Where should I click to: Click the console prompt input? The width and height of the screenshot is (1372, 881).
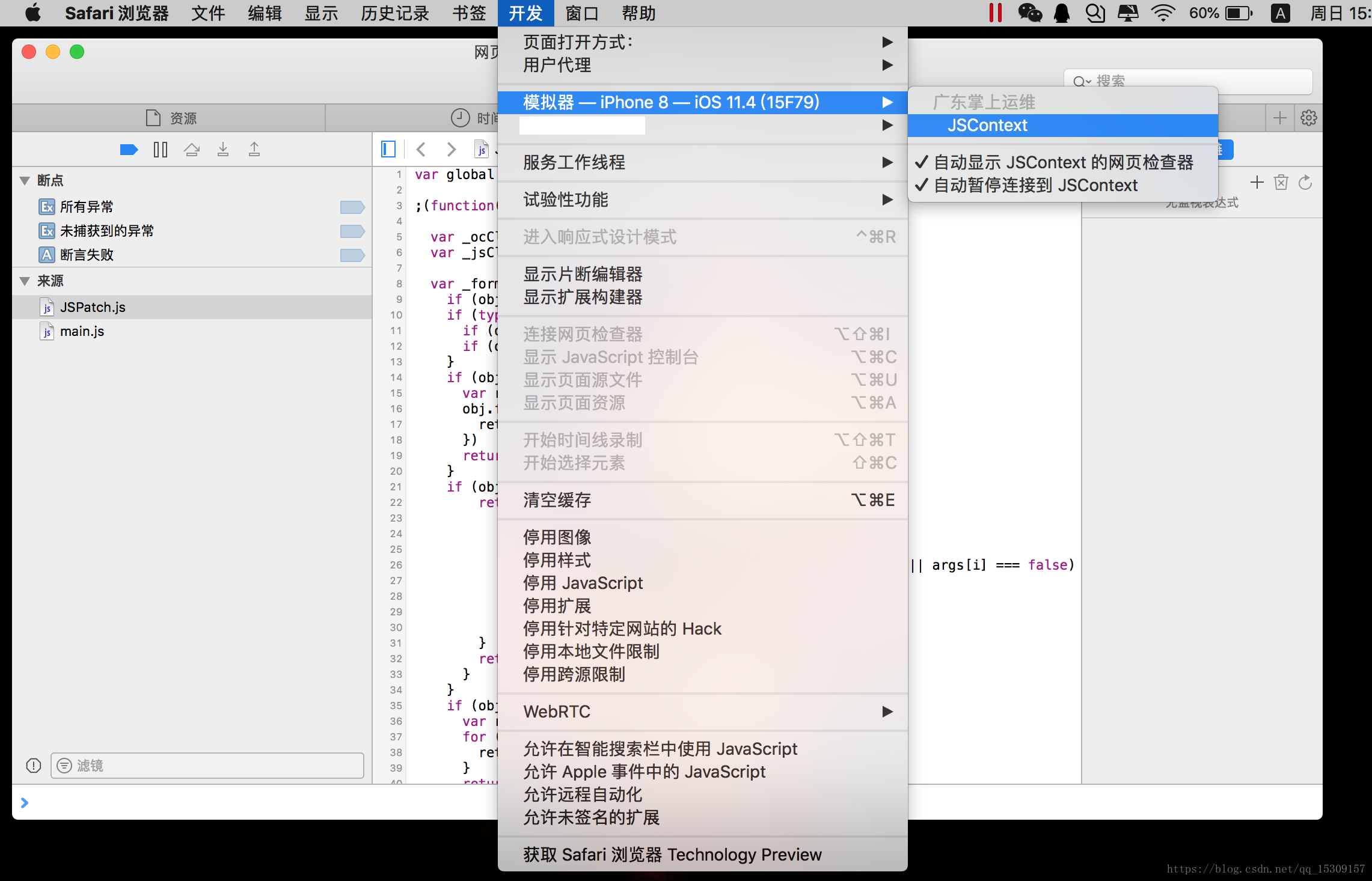point(667,802)
